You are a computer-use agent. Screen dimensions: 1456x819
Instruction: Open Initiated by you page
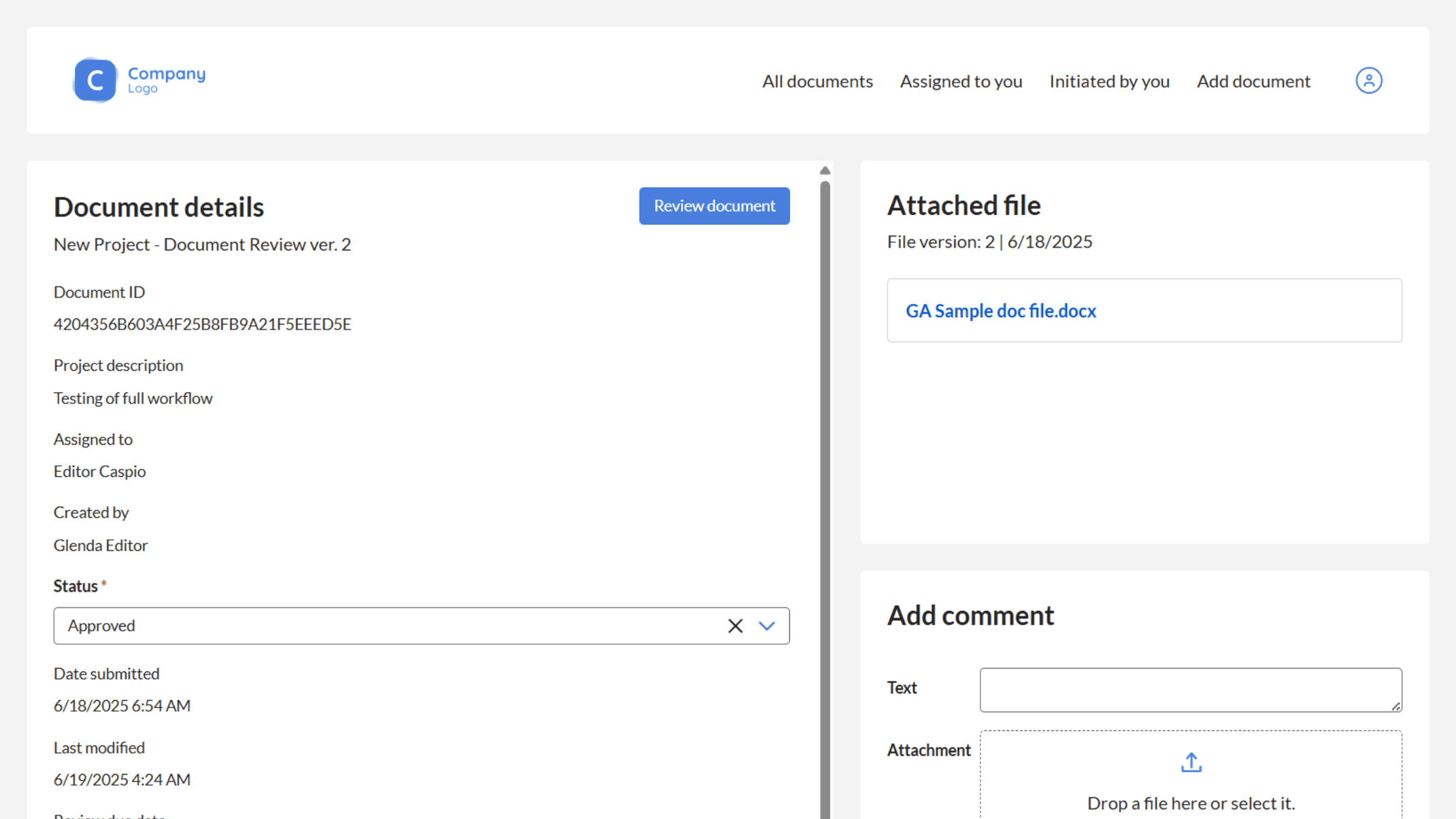pos(1109,81)
